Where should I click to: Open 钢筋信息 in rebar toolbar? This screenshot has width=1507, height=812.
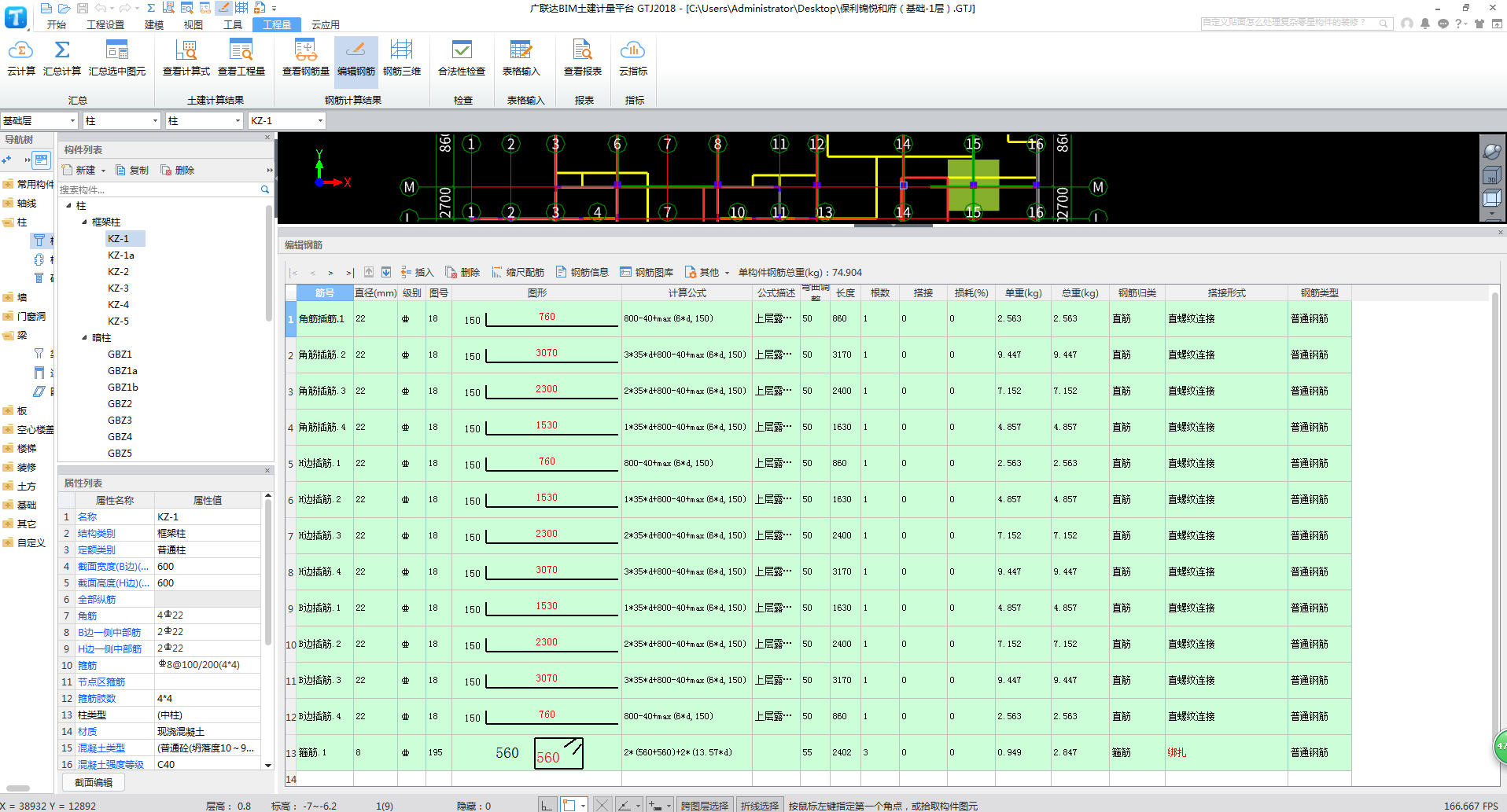tap(582, 272)
